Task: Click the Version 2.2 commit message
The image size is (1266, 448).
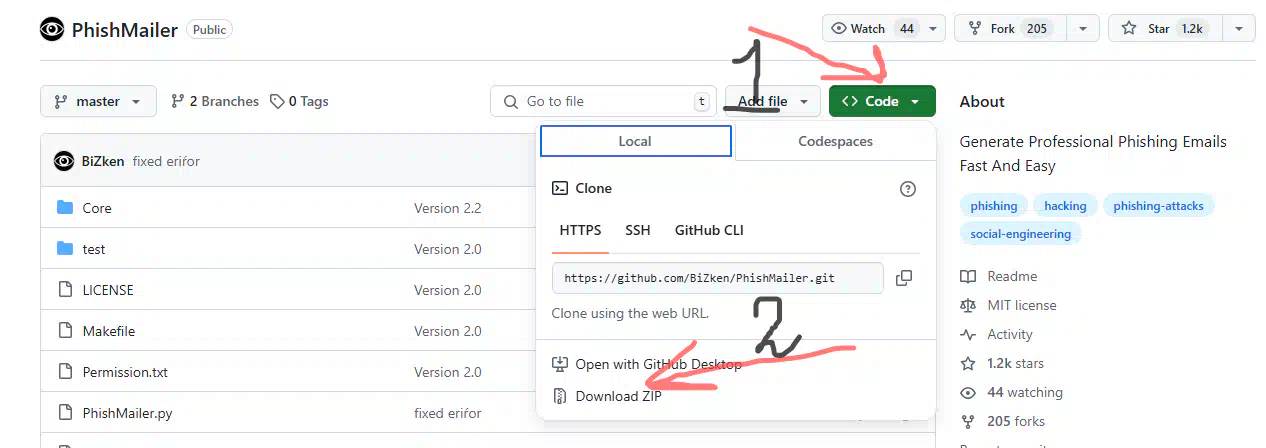Action: (448, 208)
